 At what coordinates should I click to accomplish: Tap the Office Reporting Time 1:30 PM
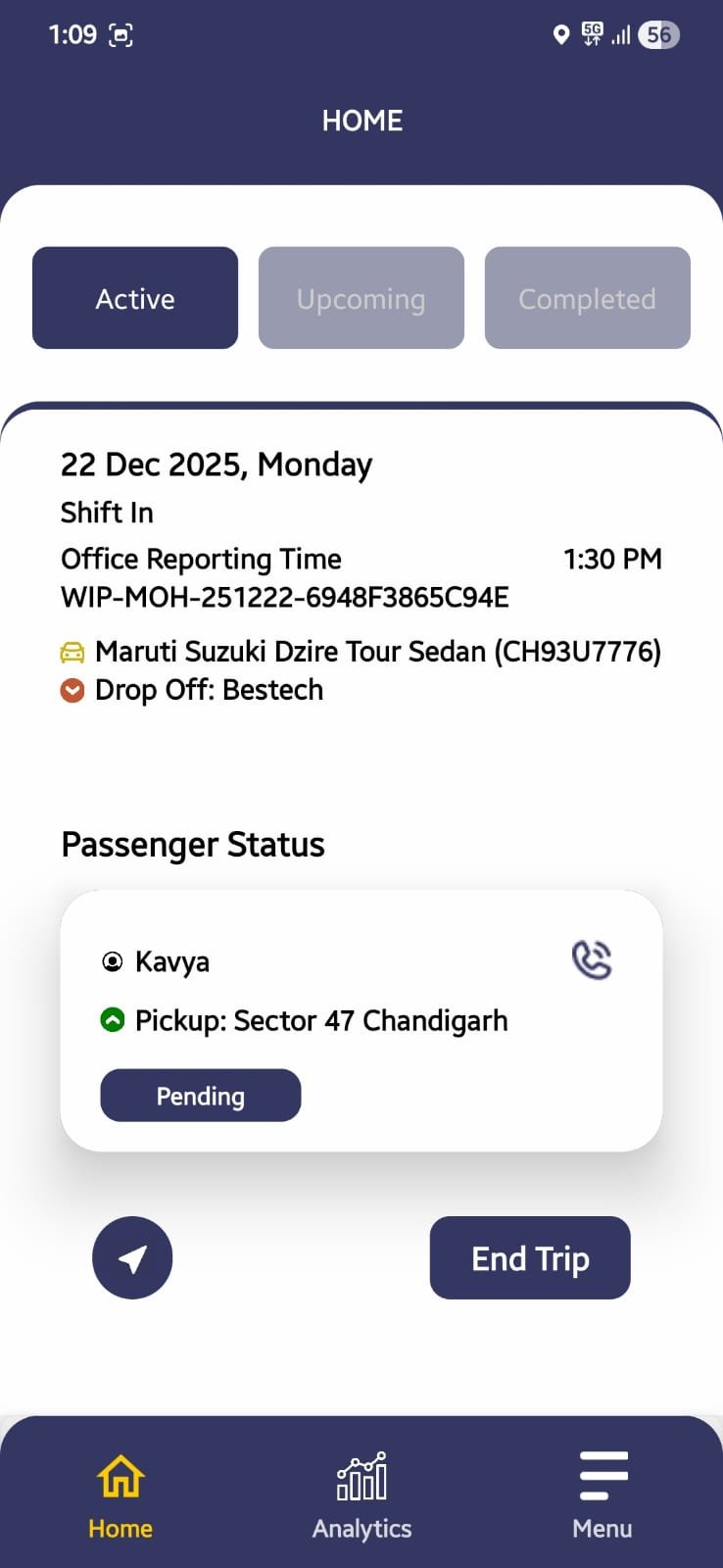612,560
